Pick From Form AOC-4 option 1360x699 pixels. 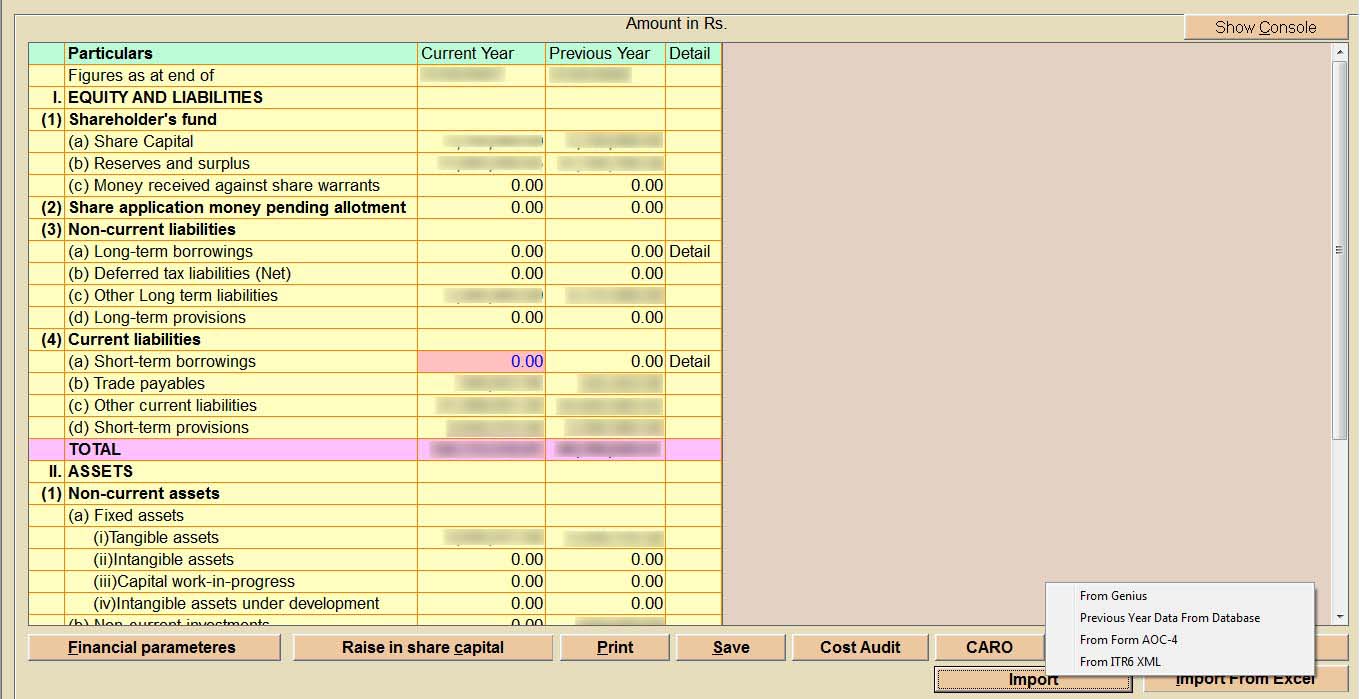[1128, 640]
